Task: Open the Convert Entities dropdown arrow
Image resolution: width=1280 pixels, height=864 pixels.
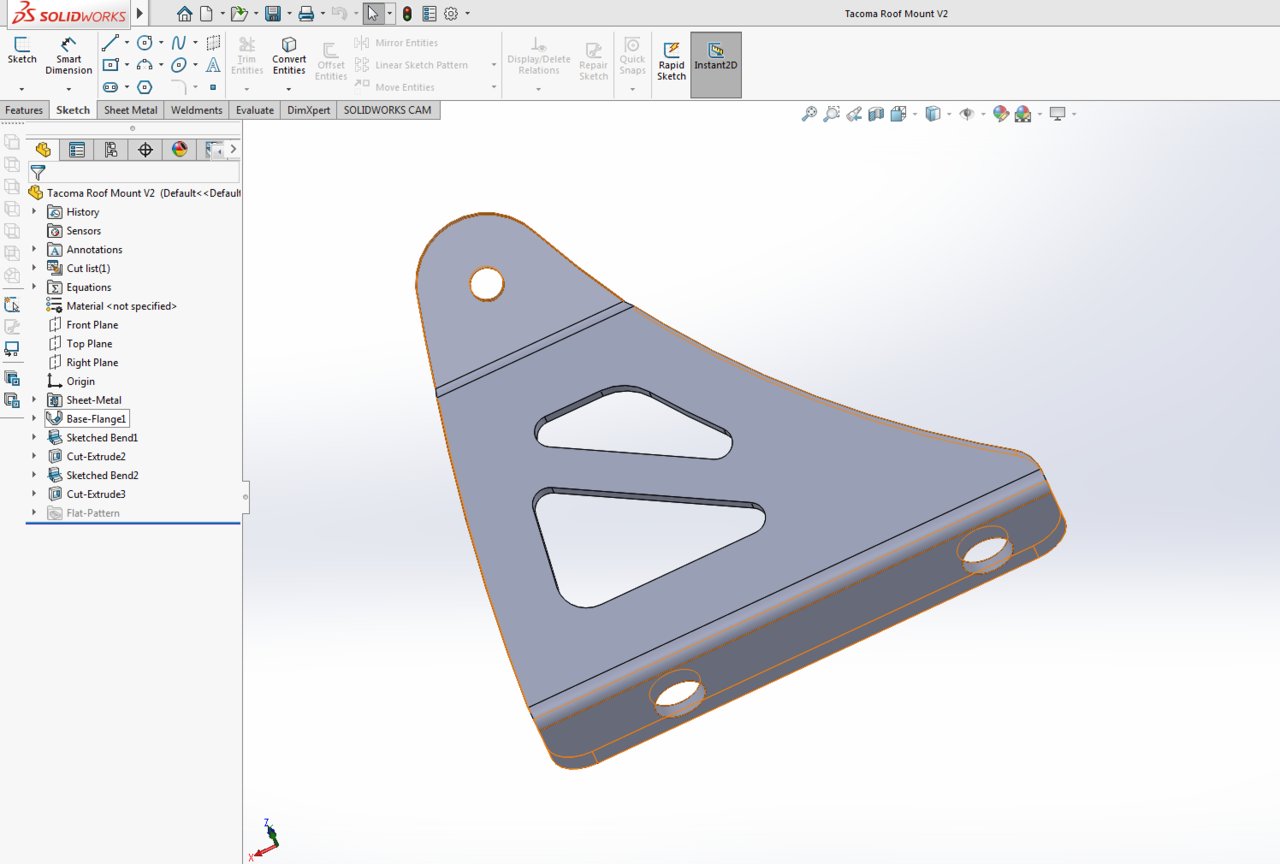Action: [289, 89]
